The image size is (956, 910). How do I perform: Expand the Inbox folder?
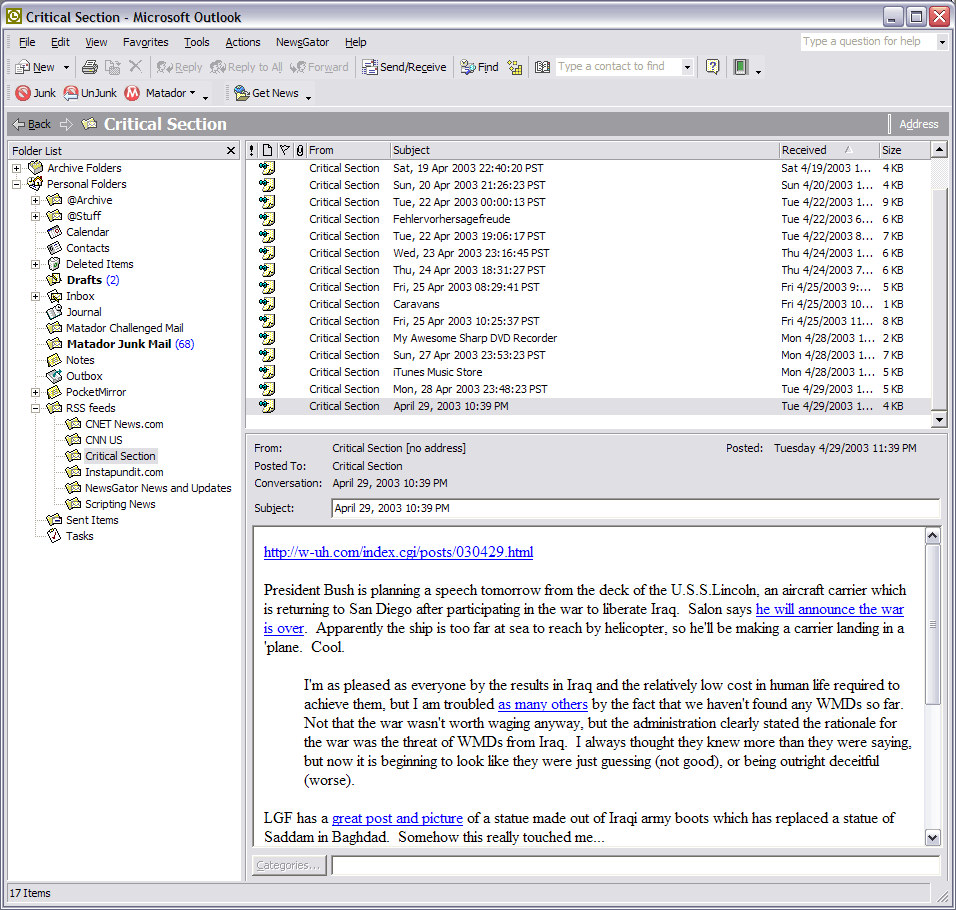coord(35,296)
